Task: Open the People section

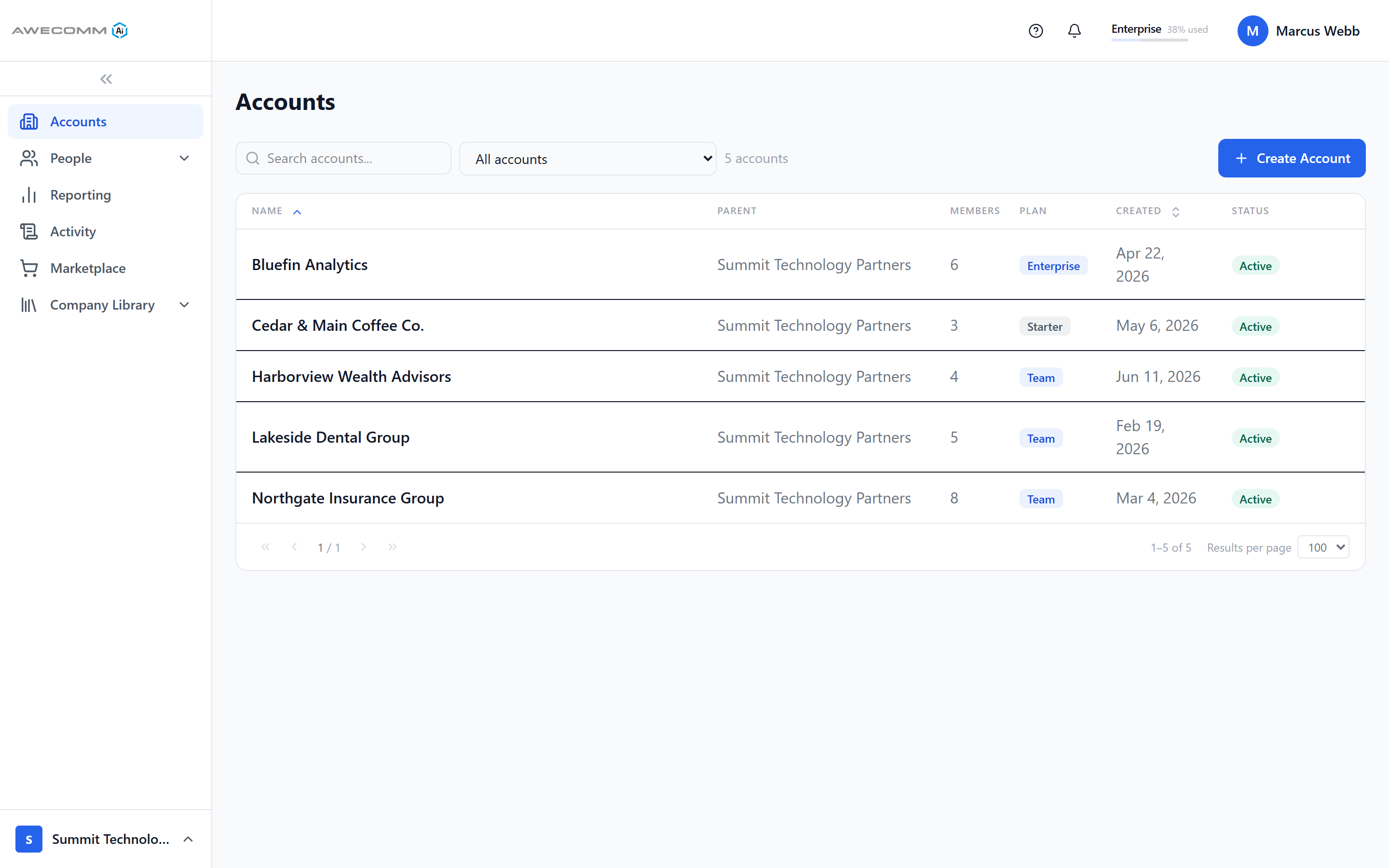Action: point(106,159)
